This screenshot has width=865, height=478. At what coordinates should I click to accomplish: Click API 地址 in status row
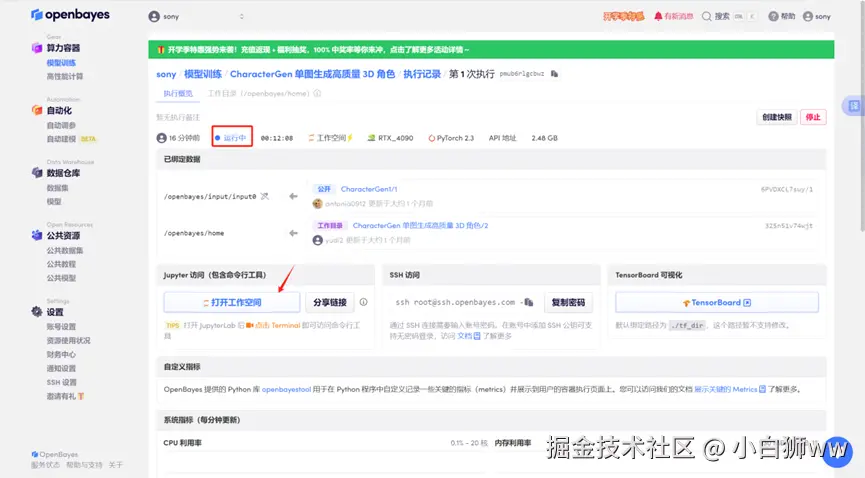pos(503,138)
